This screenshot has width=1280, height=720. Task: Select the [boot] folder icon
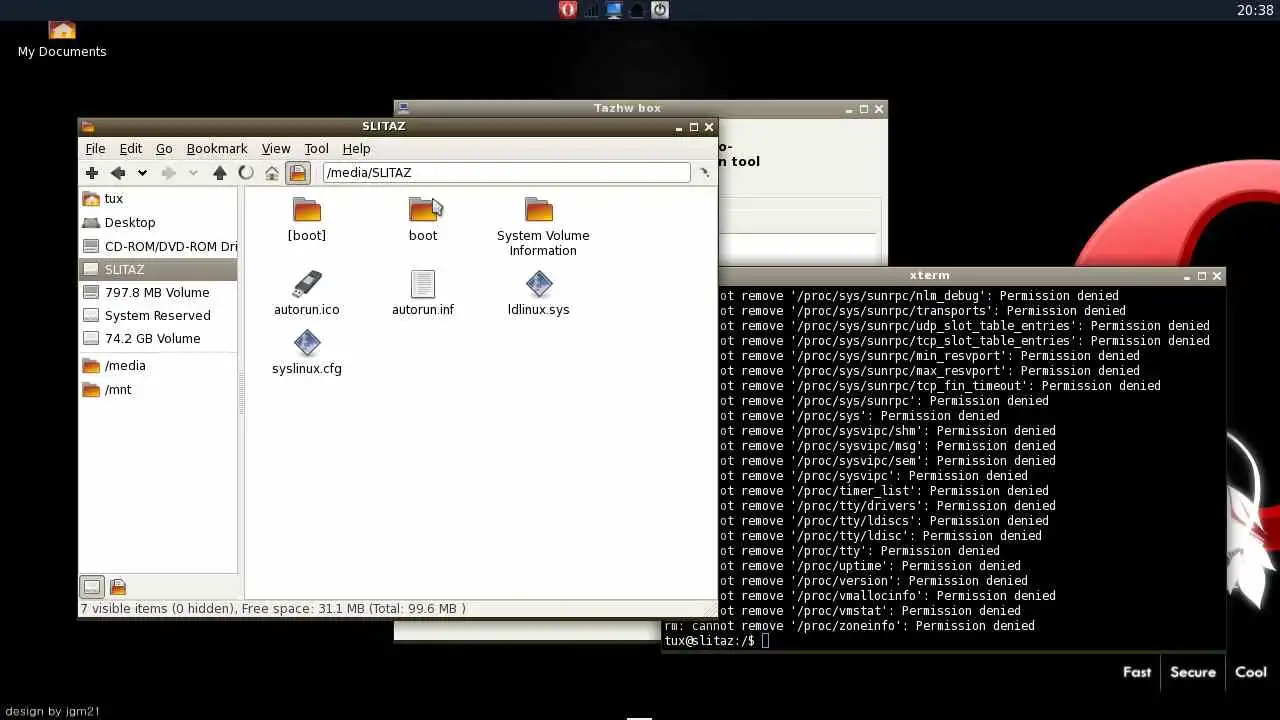pyautogui.click(x=307, y=210)
